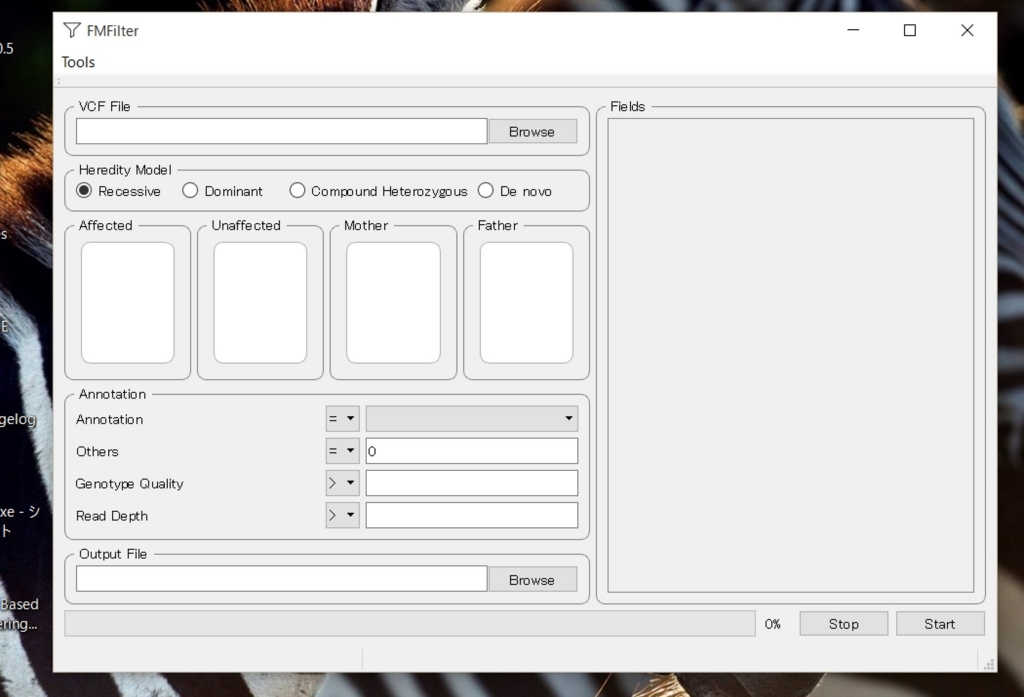Minimize the FMFilter window

[x=853, y=30]
